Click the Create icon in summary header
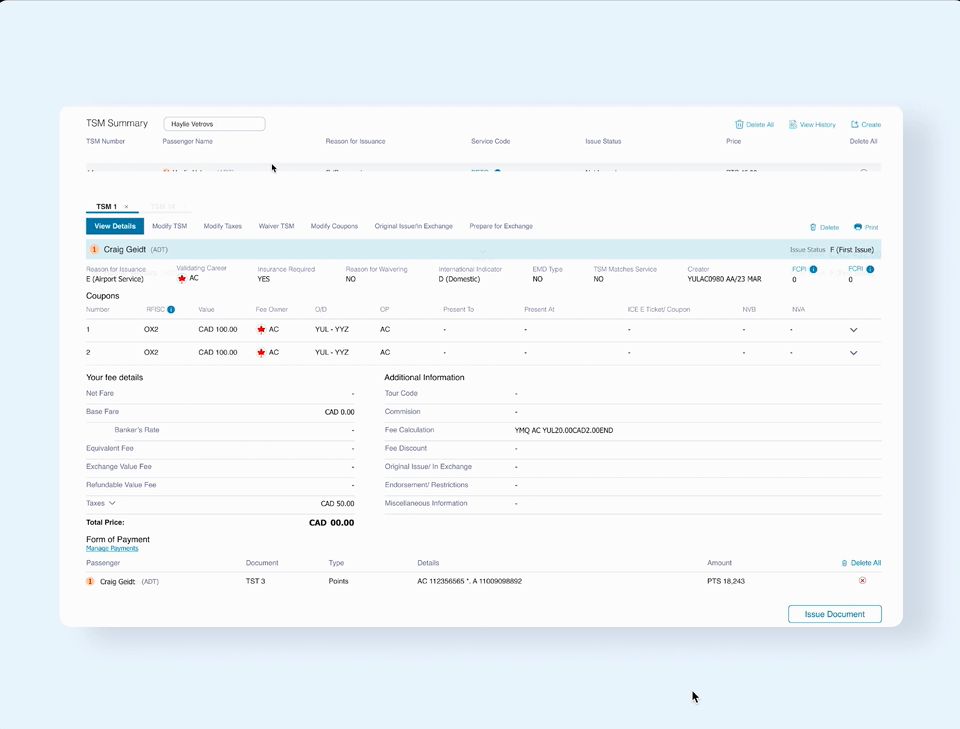960x729 pixels. 855,124
